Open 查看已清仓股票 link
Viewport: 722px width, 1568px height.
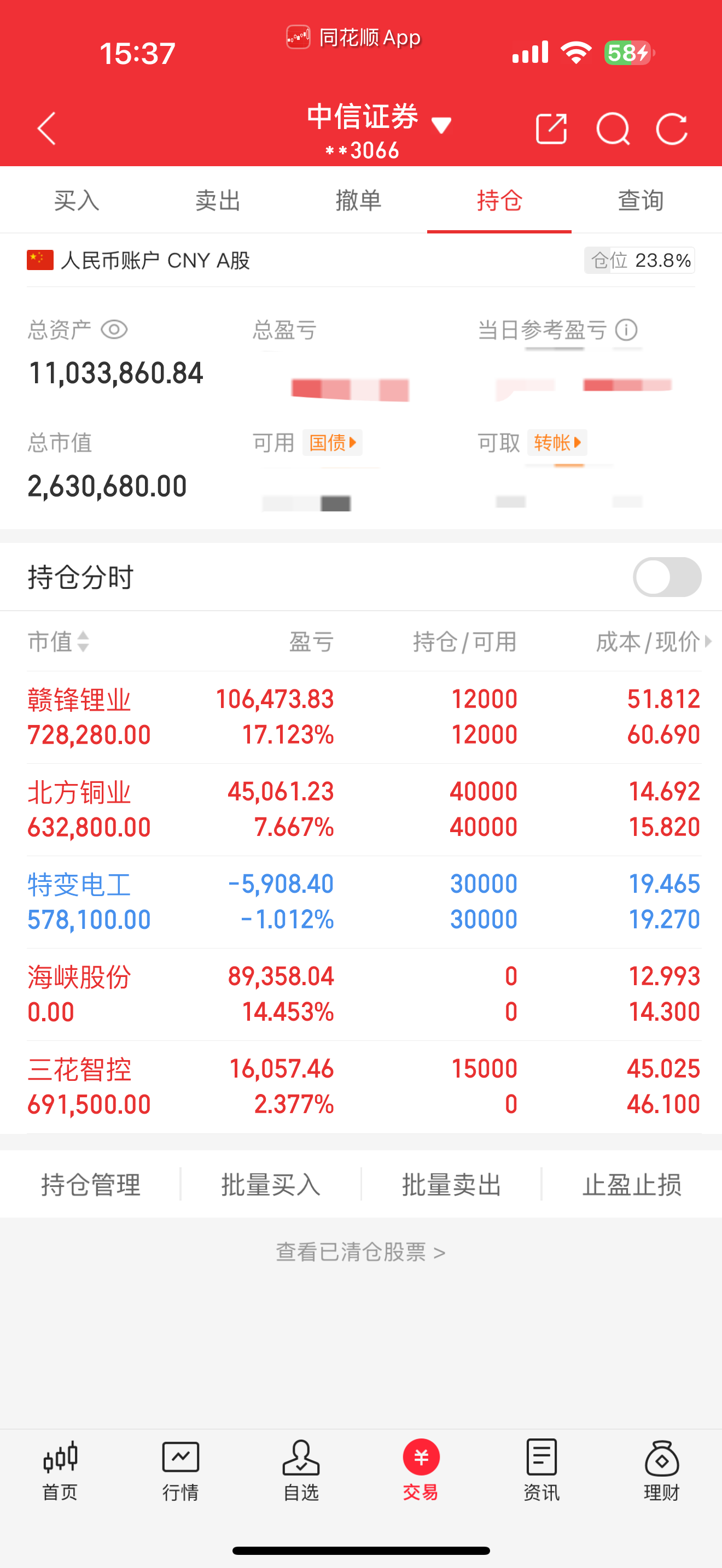coord(360,1252)
